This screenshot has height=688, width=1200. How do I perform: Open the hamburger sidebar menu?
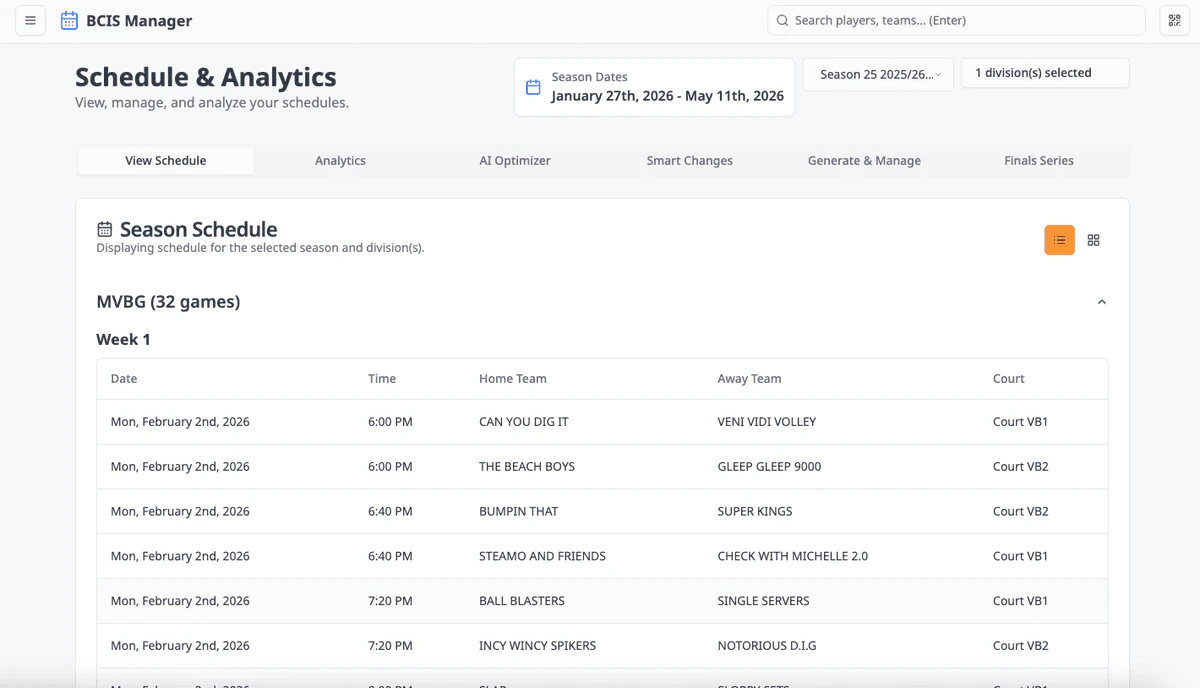(30, 21)
